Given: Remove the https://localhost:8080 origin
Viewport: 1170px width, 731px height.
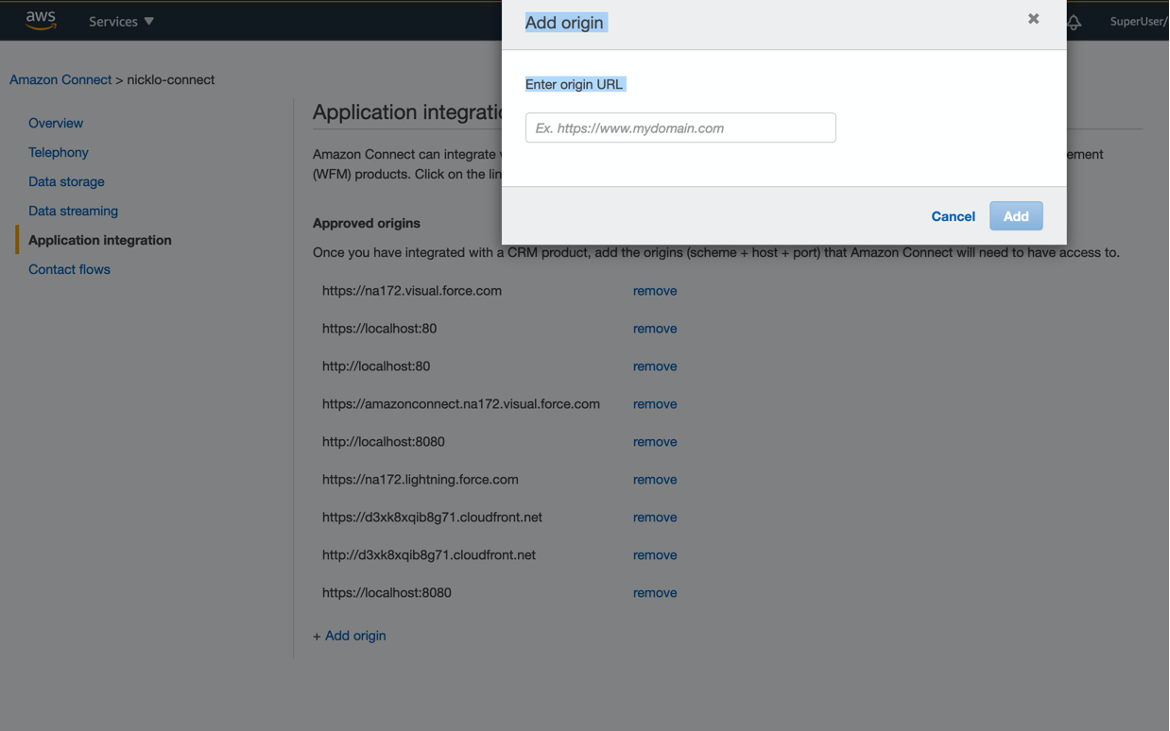Looking at the screenshot, I should click(x=655, y=593).
